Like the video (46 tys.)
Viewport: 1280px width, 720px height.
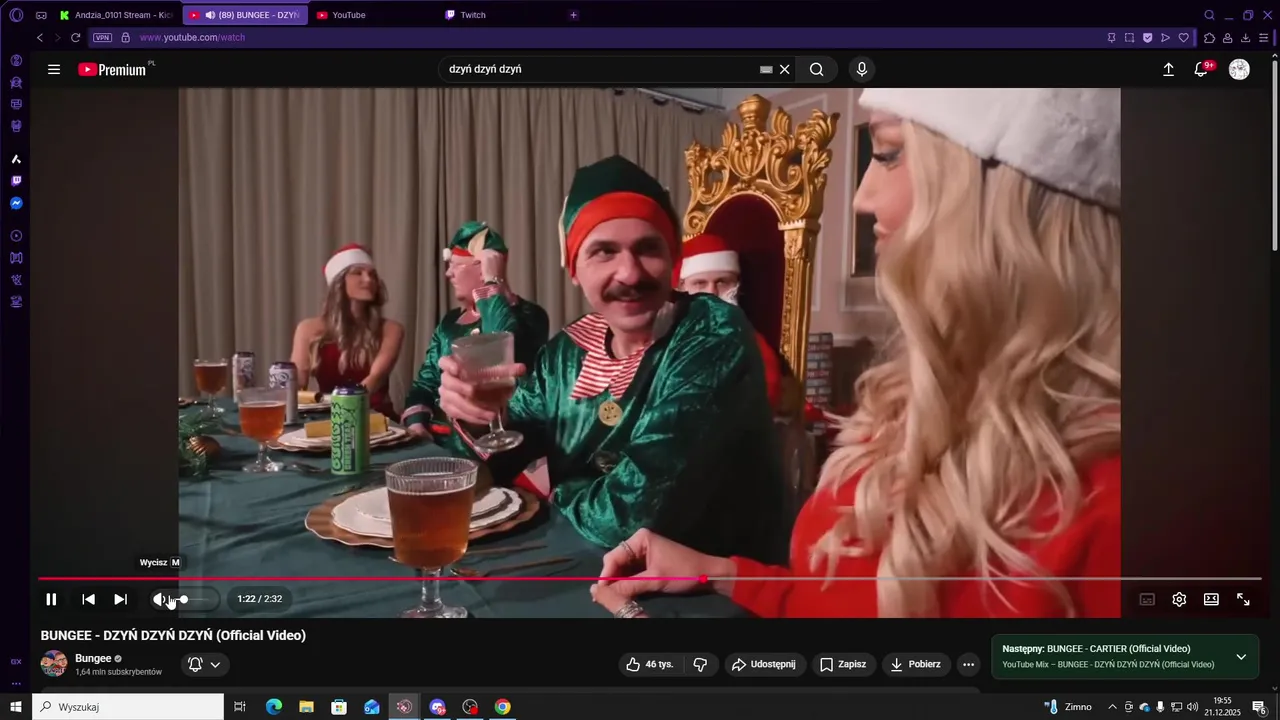[650, 664]
